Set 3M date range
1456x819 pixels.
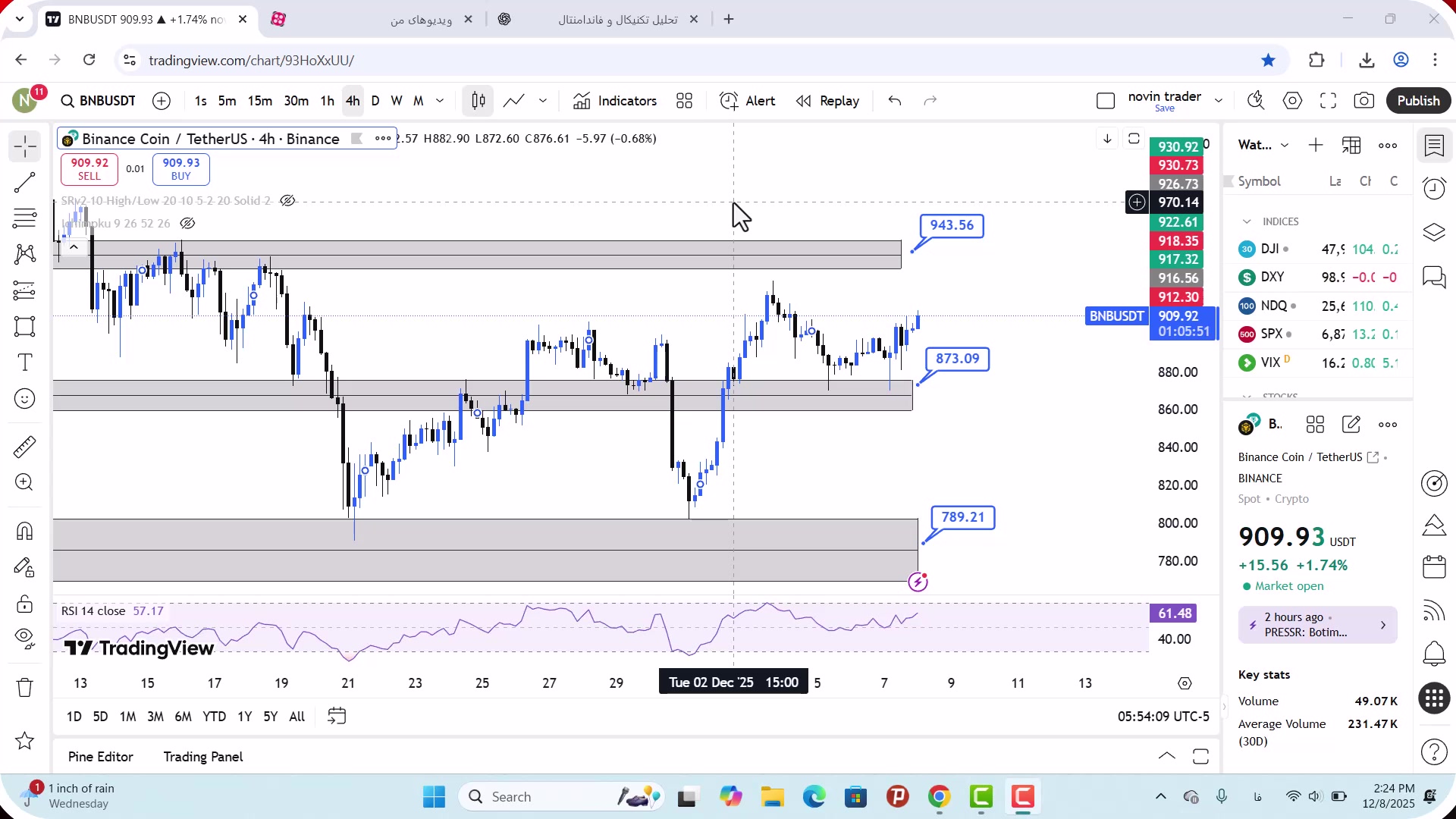point(155,717)
